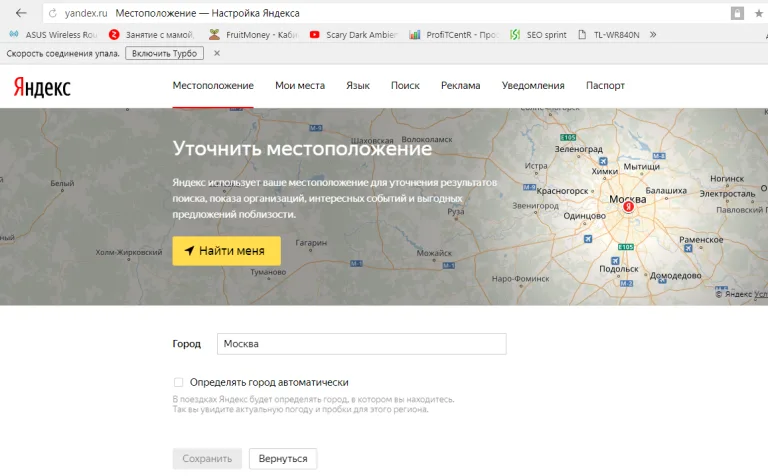Click the Можайск label on the map
This screenshot has width=768, height=476.
(434, 253)
